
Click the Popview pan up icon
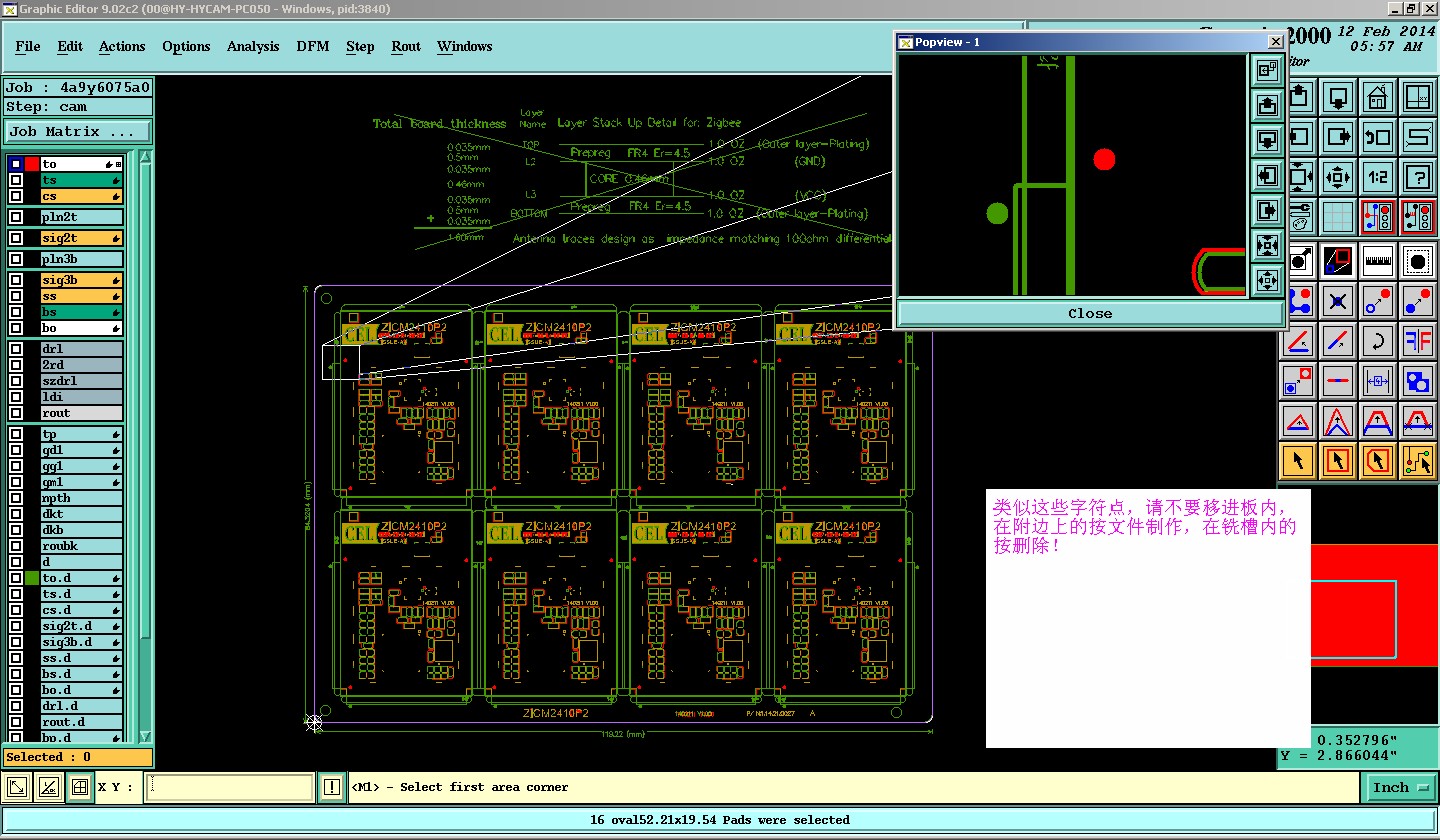click(1267, 104)
